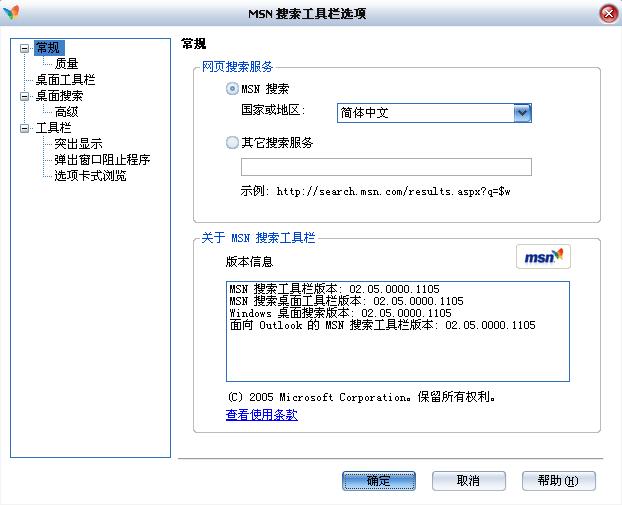
Task: Click the custom search service URL field
Action: [x=386, y=167]
